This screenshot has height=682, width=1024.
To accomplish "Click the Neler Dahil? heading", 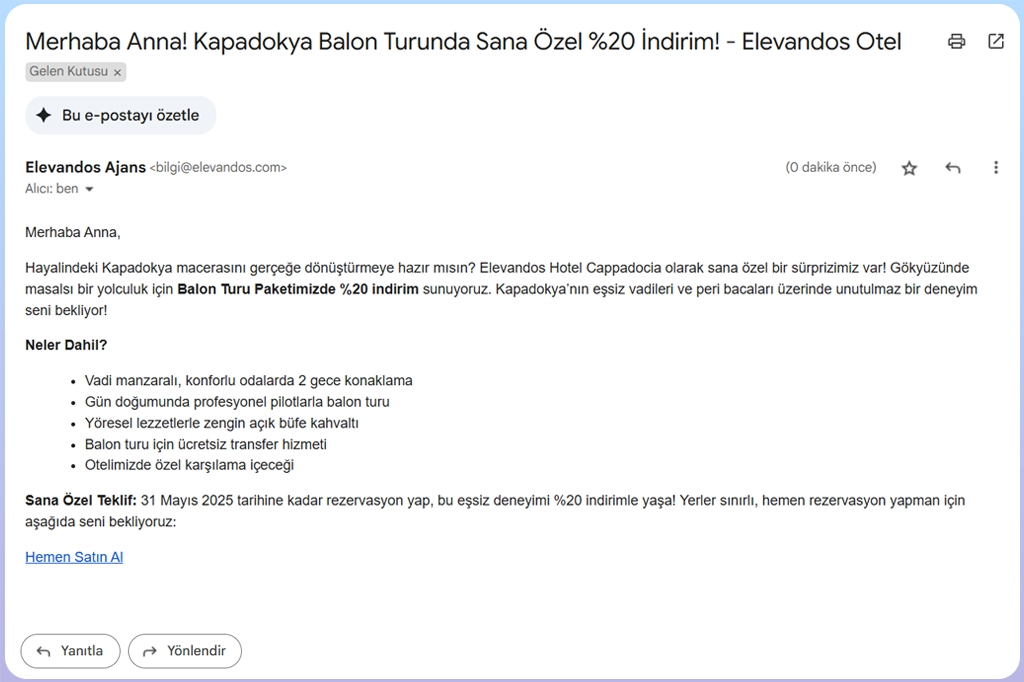I will coord(66,345).
